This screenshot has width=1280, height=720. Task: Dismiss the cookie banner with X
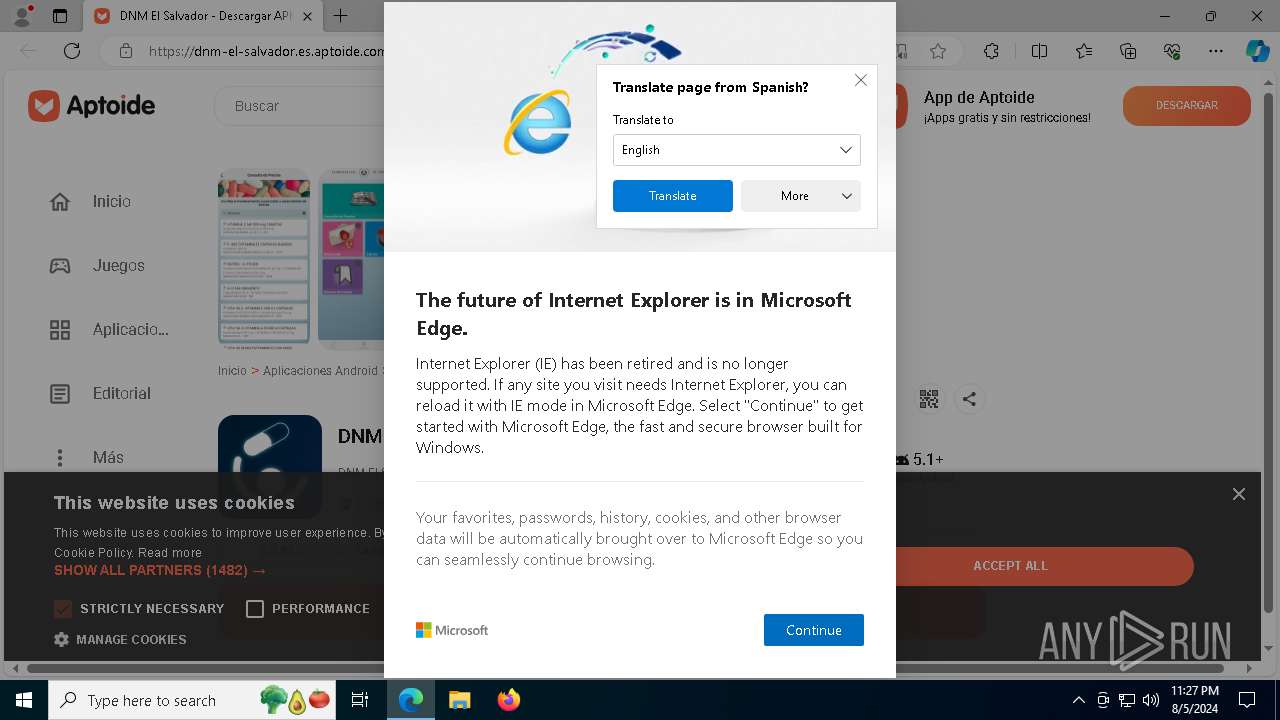(1239, 494)
